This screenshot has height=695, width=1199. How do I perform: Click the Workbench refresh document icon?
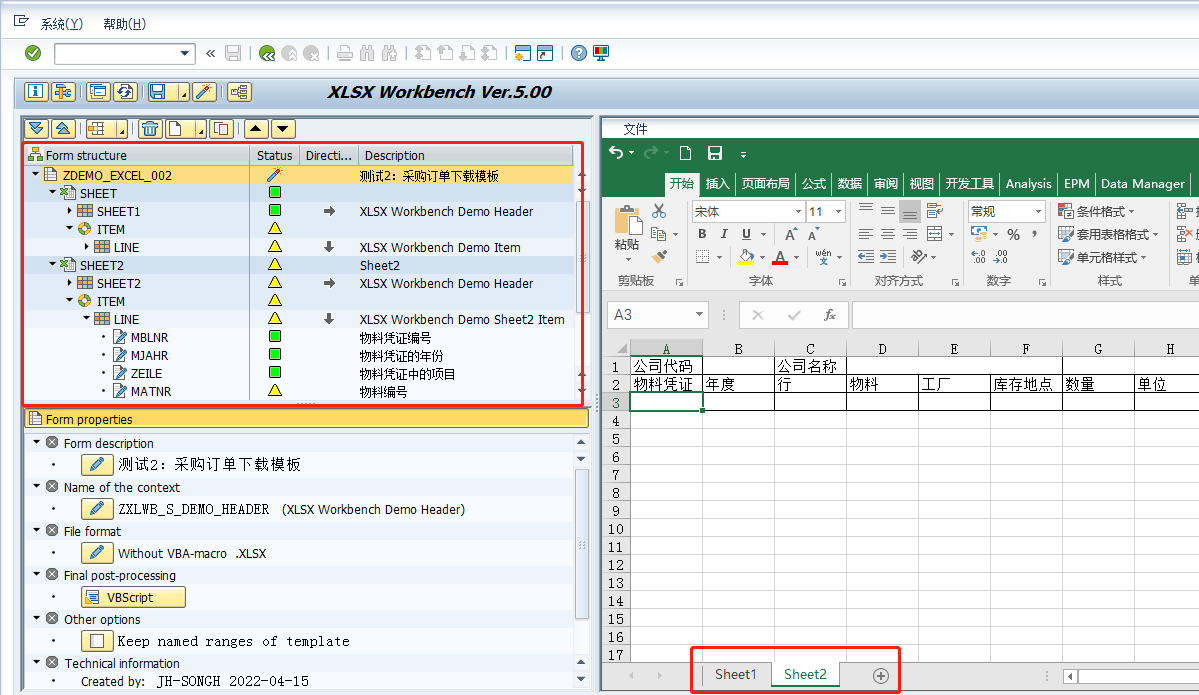click(x=125, y=92)
